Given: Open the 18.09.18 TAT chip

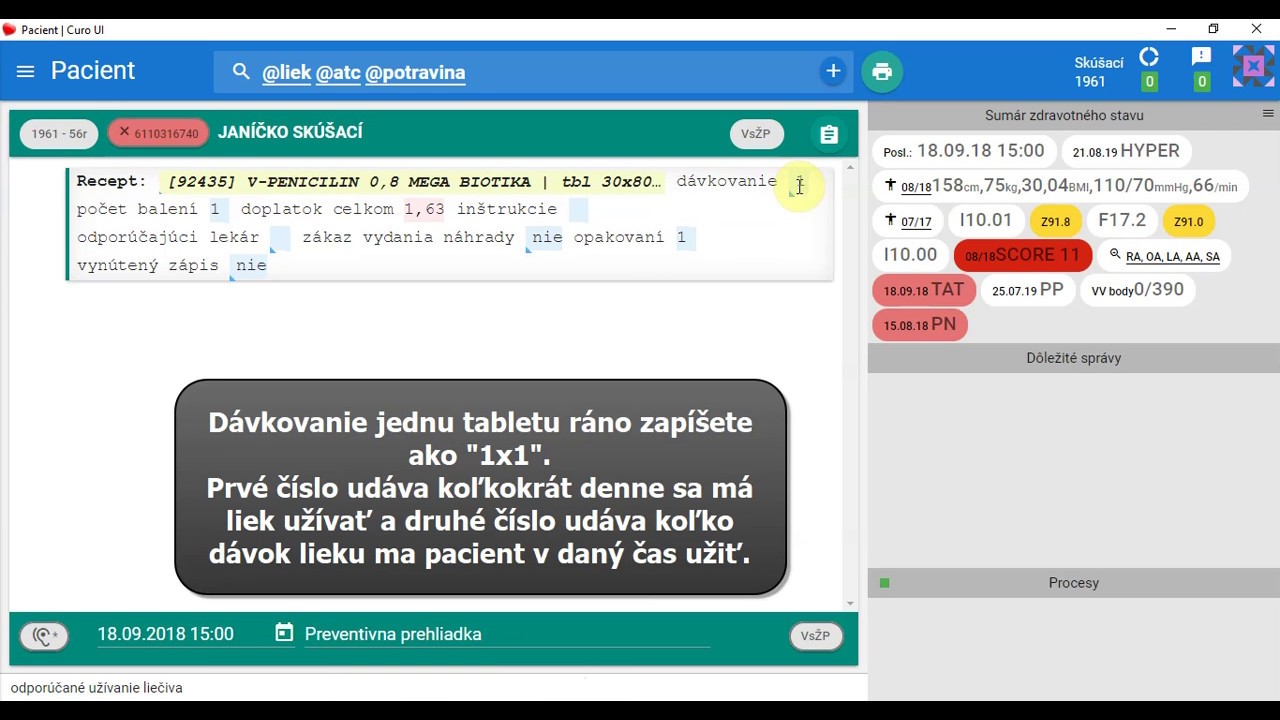Looking at the screenshot, I should (x=923, y=290).
